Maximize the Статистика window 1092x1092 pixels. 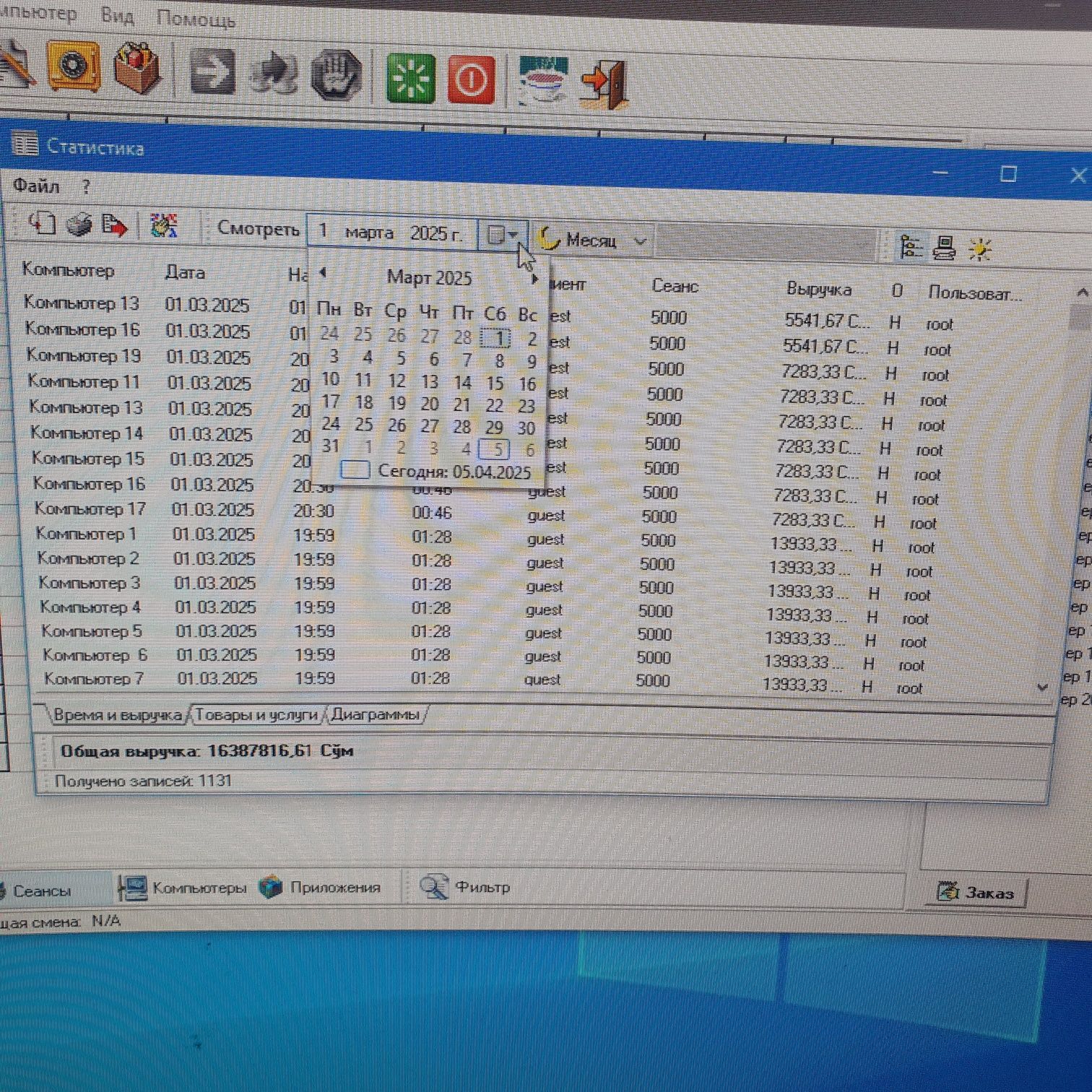click(1008, 173)
